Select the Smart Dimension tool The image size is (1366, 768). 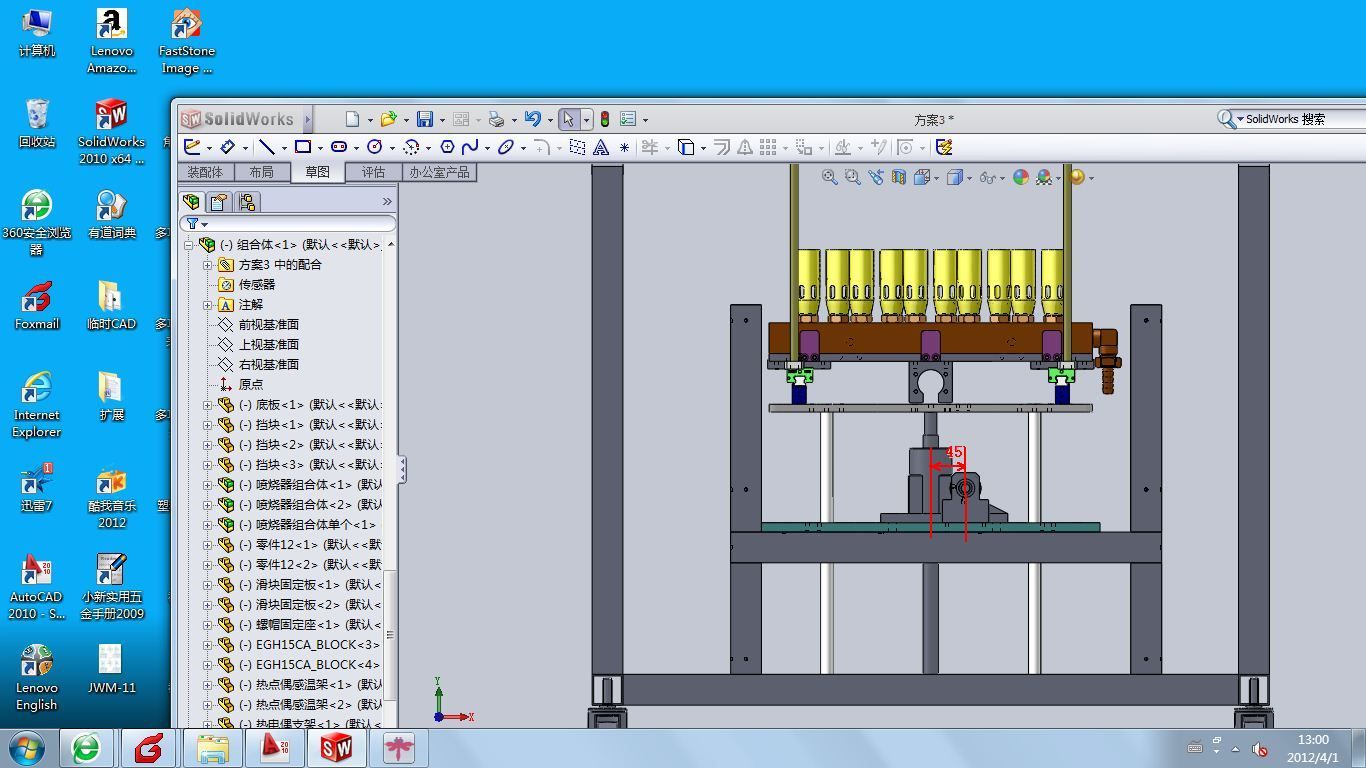(x=228, y=147)
